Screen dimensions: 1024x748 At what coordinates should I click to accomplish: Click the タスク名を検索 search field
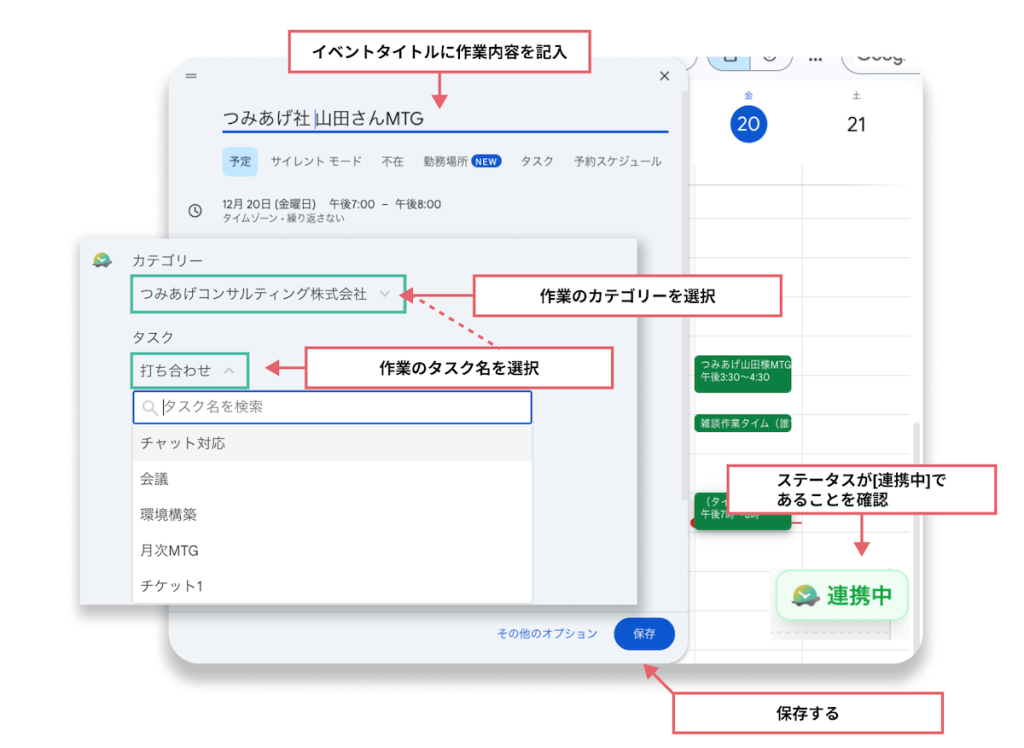click(x=340, y=407)
